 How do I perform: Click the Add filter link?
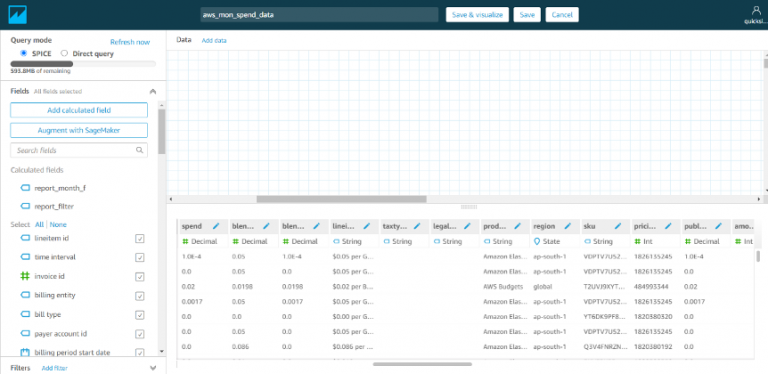click(x=54, y=368)
